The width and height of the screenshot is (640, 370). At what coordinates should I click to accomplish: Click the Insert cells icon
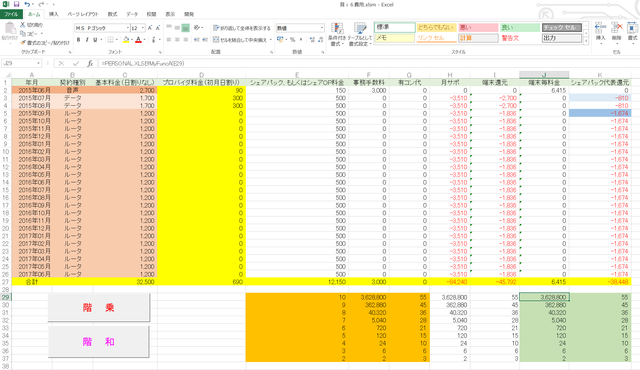(x=600, y=29)
